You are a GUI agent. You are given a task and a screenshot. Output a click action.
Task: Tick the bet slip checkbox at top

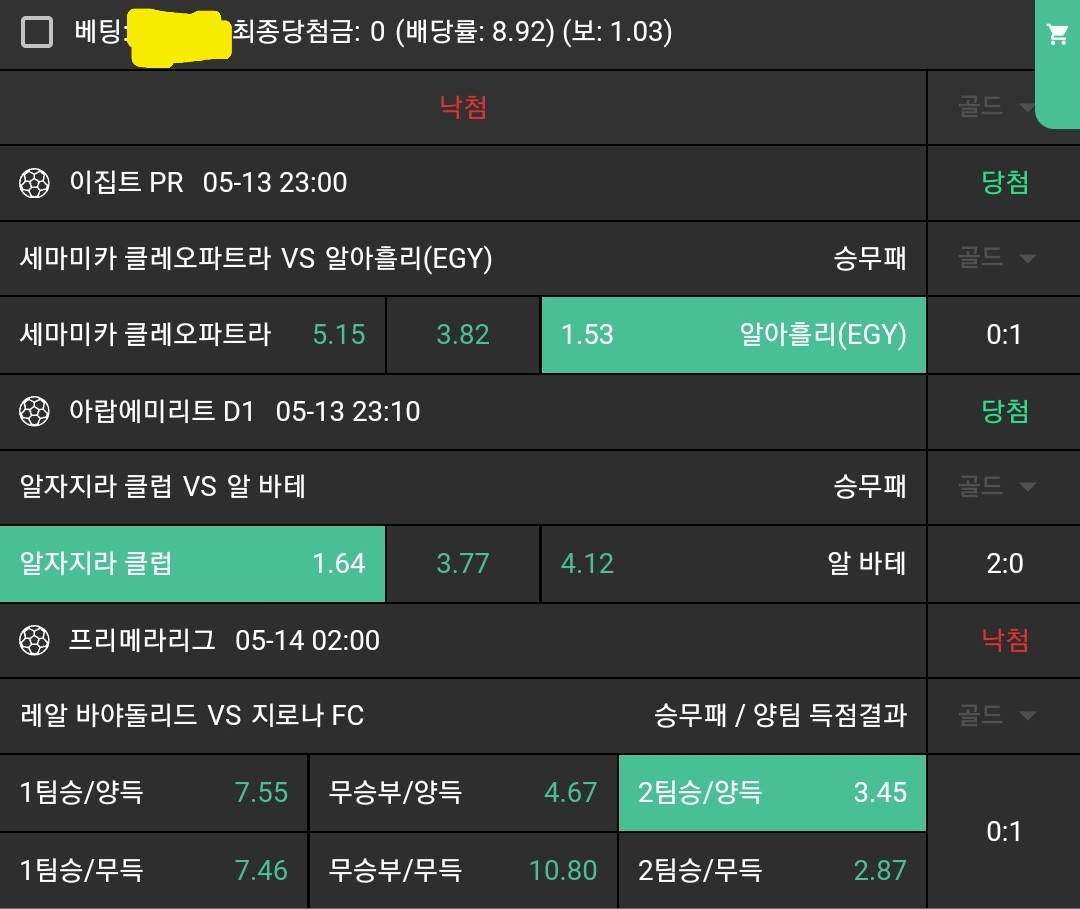[37, 33]
